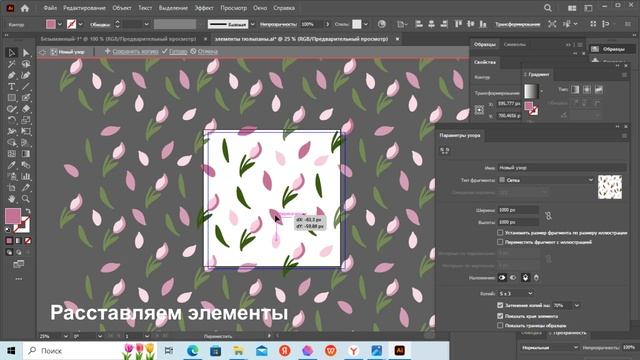Open the stroke color dropdown arrow
The height and width of the screenshot is (360, 640).
(80, 24)
